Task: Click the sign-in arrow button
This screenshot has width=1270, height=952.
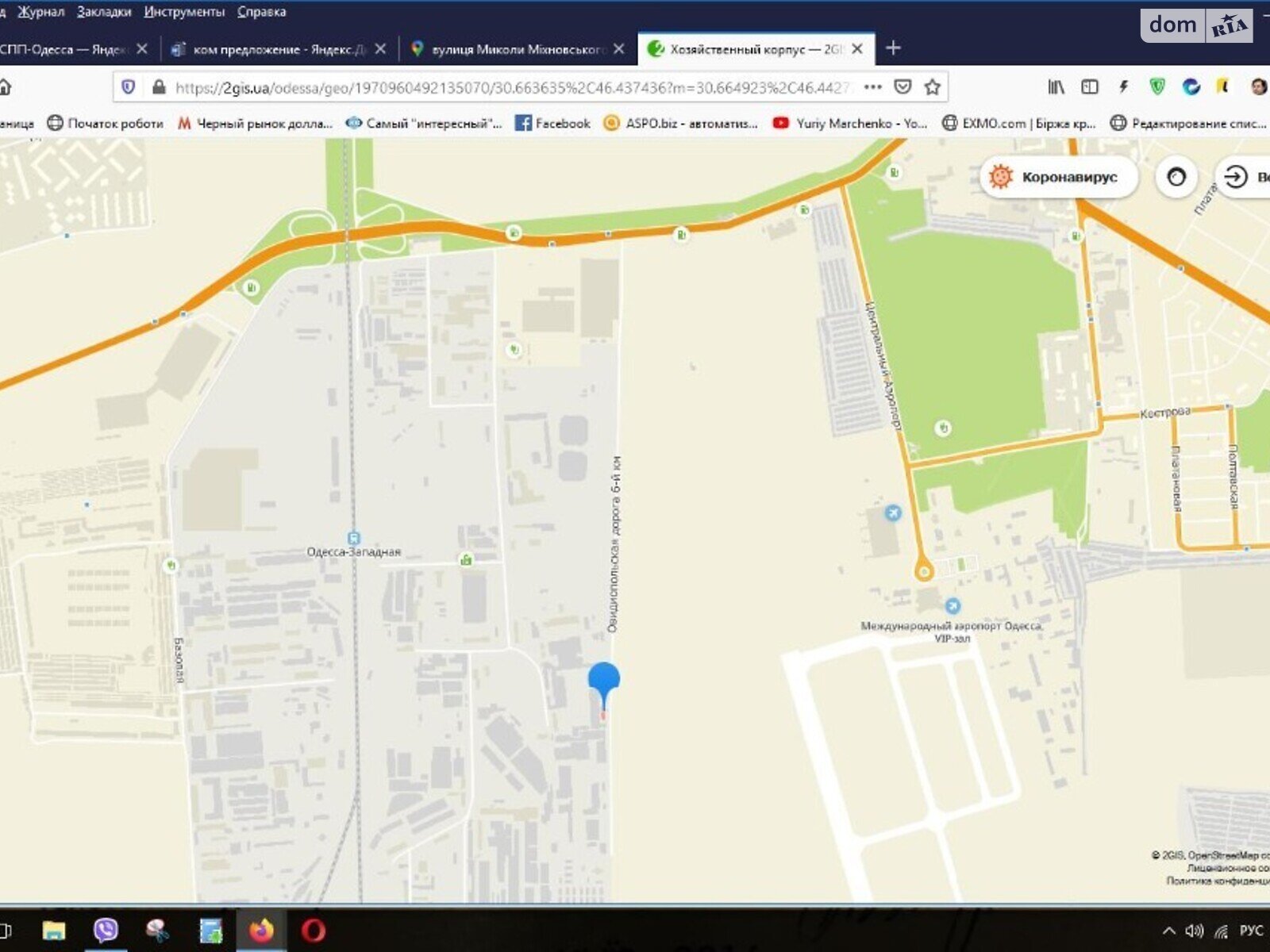Action: tap(1236, 177)
